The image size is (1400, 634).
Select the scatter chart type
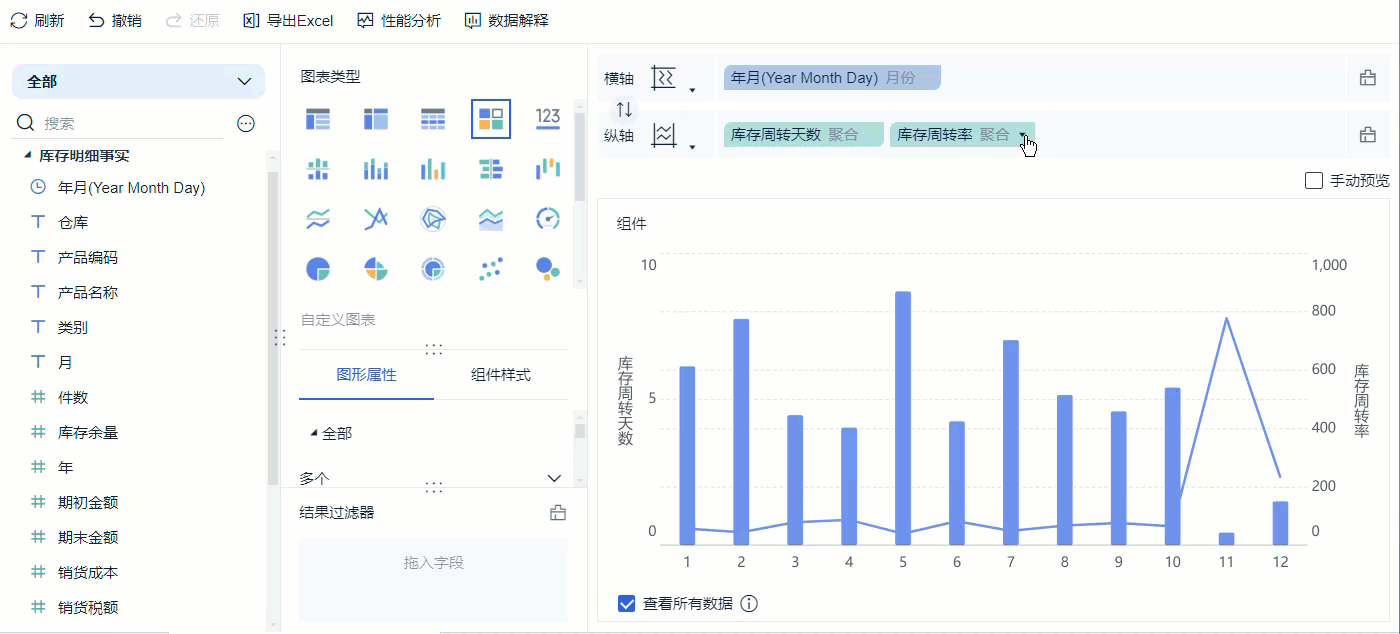[491, 267]
